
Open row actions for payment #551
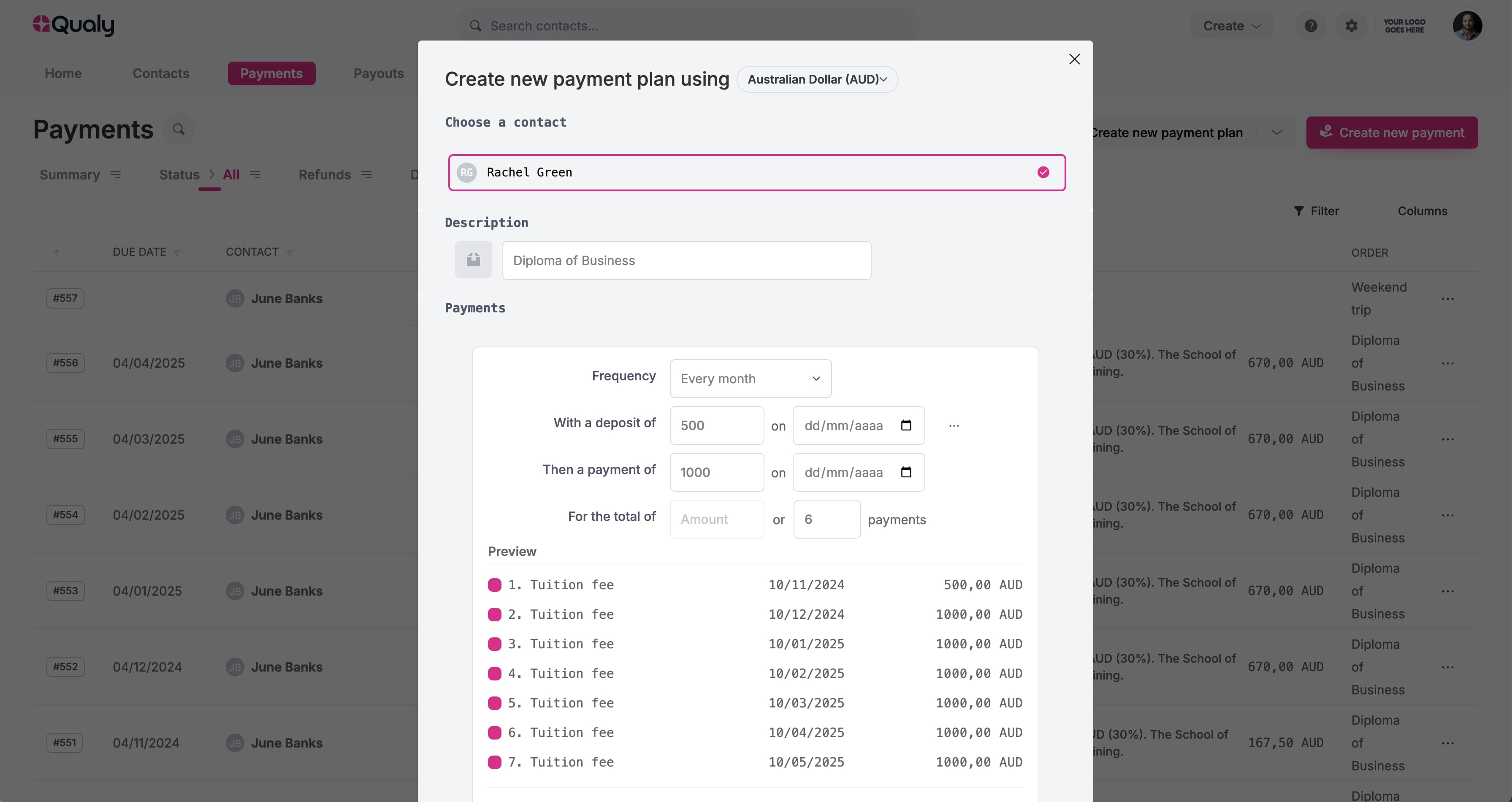(x=1447, y=743)
